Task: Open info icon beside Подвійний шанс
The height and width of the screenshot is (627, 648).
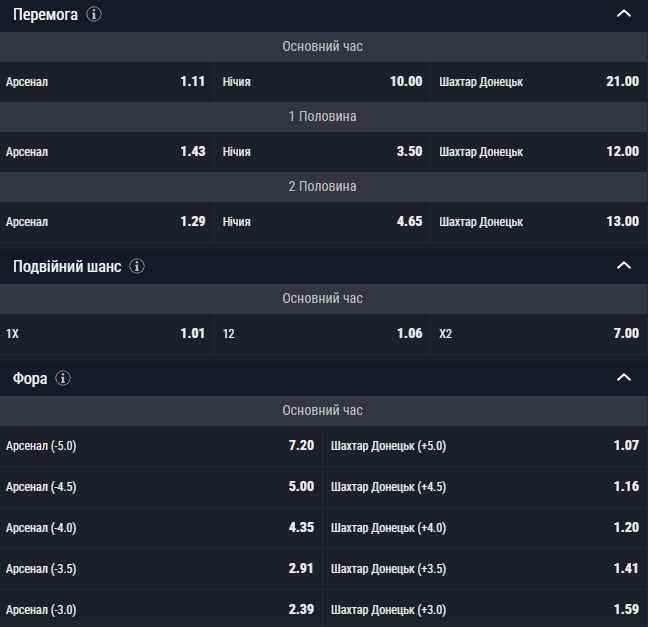Action: 137,266
